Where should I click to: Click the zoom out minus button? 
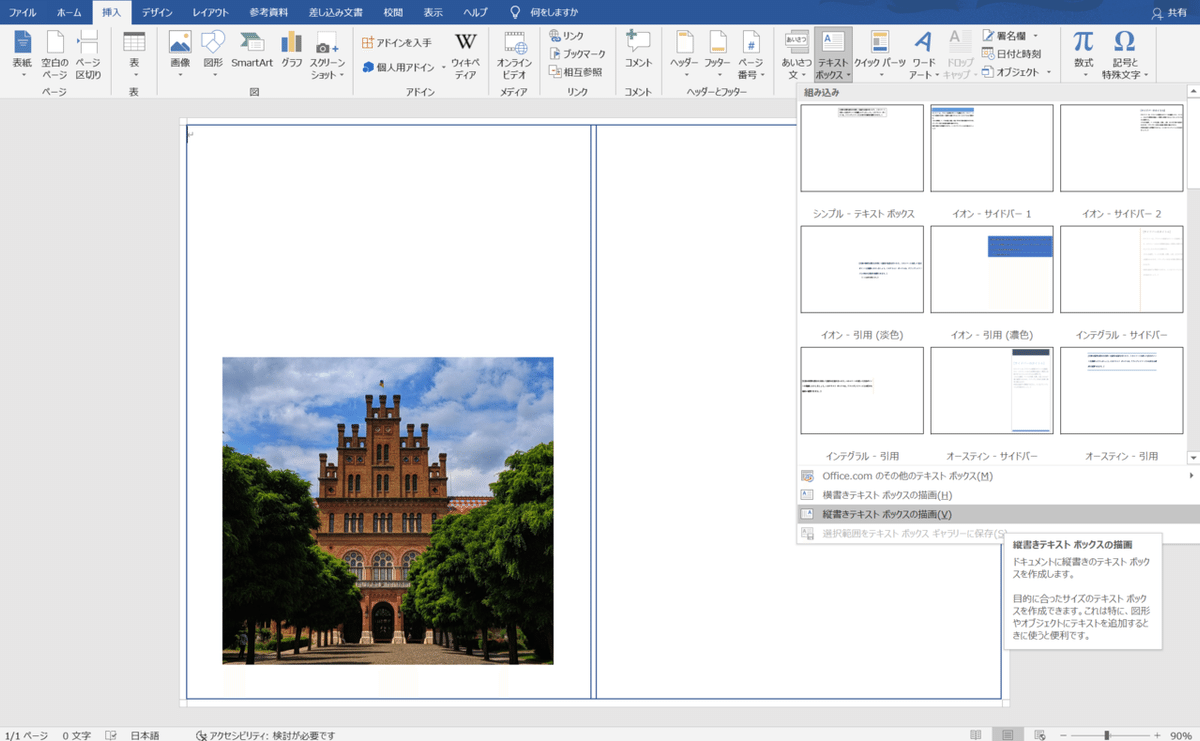coord(1064,735)
